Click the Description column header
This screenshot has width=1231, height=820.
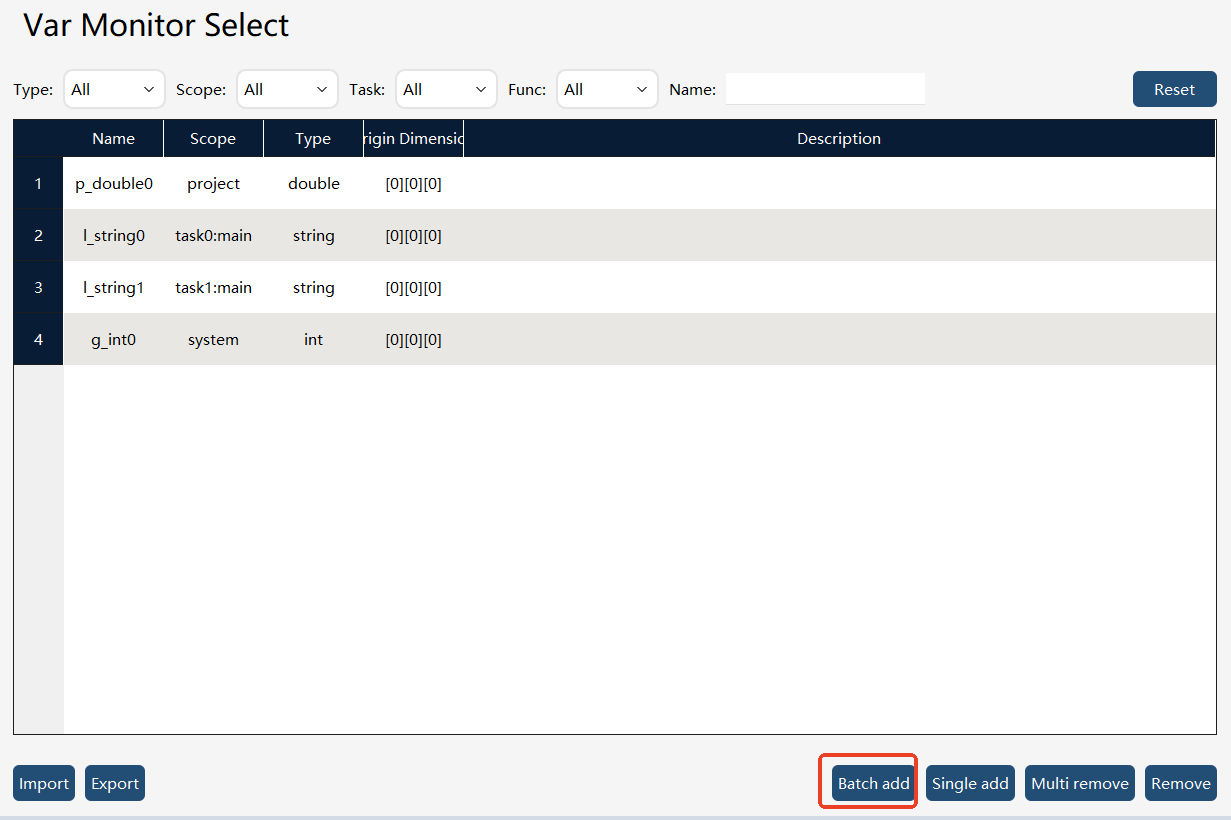pyautogui.click(x=839, y=139)
